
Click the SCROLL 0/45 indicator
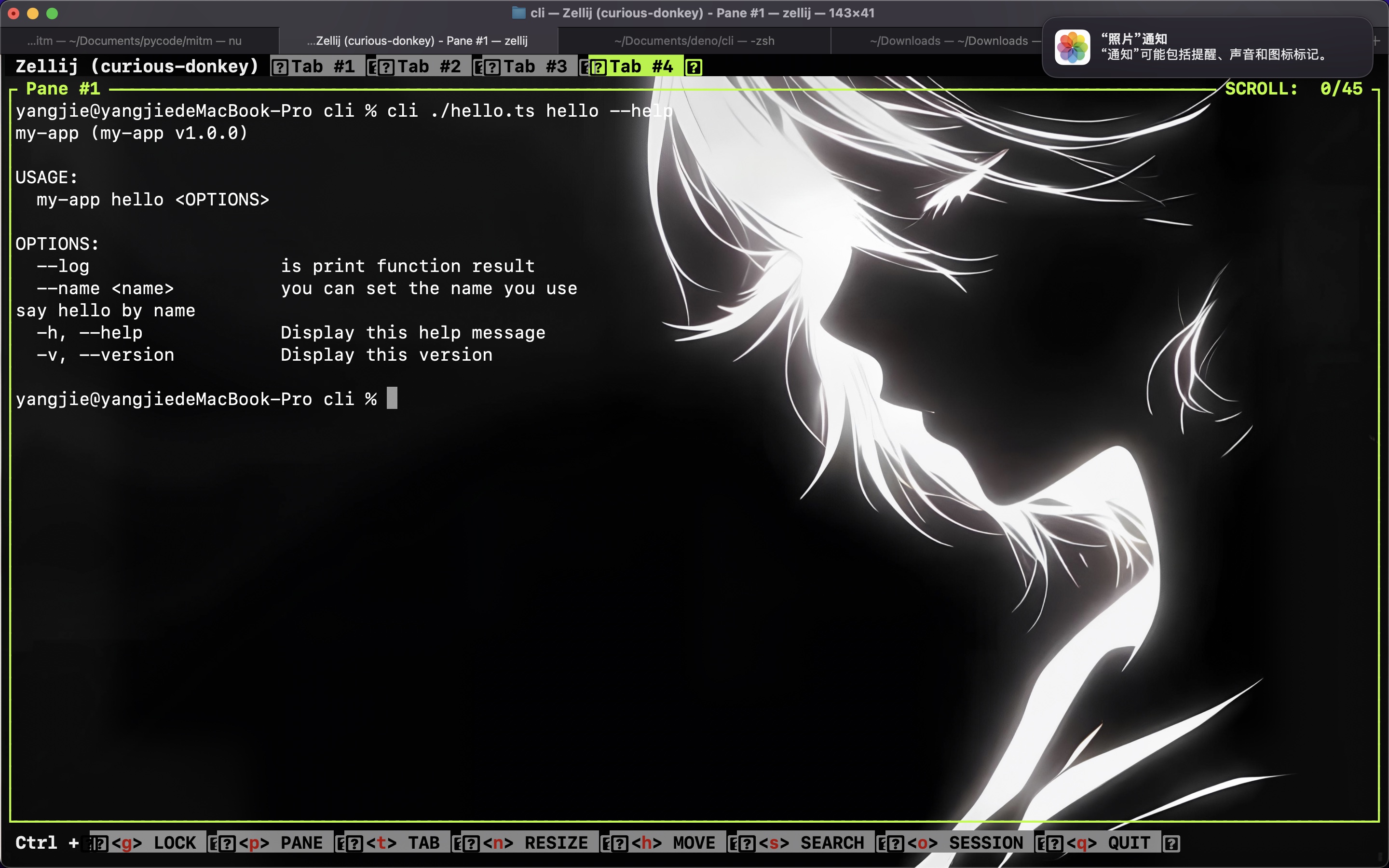[1294, 89]
